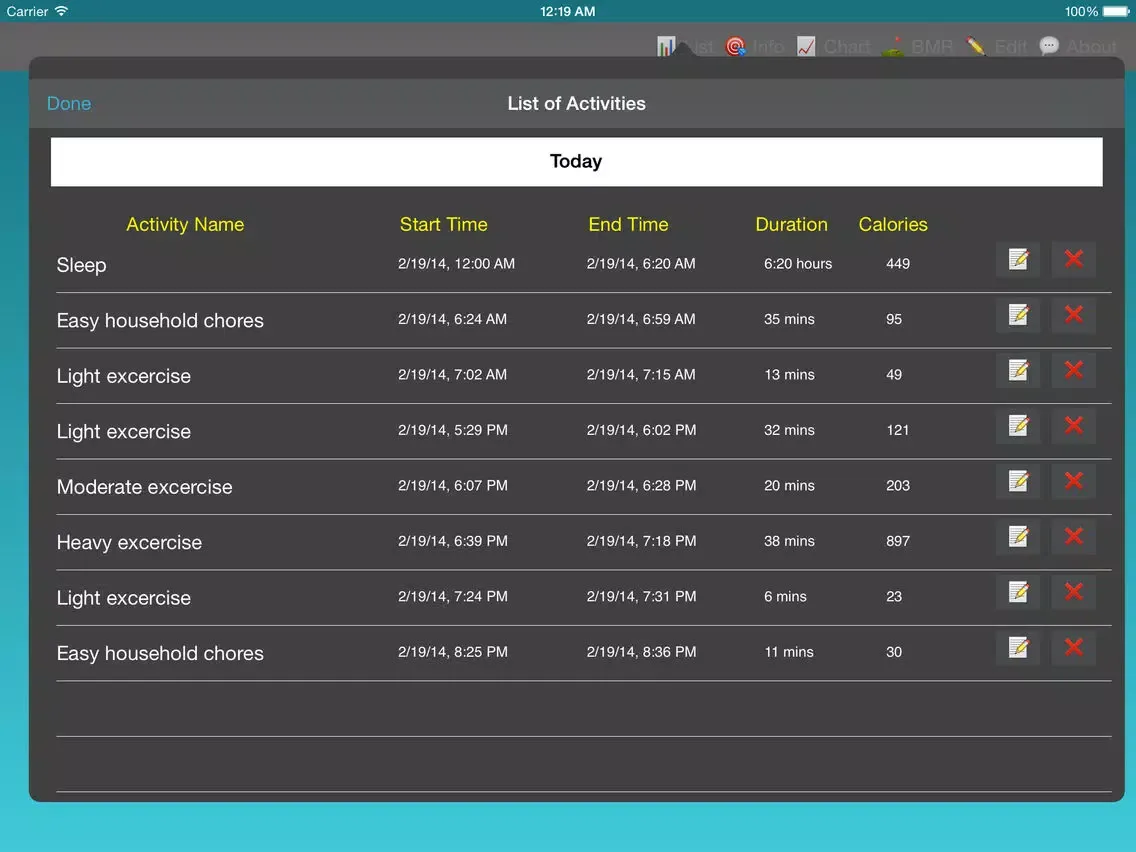Click the Duration column header

(791, 225)
